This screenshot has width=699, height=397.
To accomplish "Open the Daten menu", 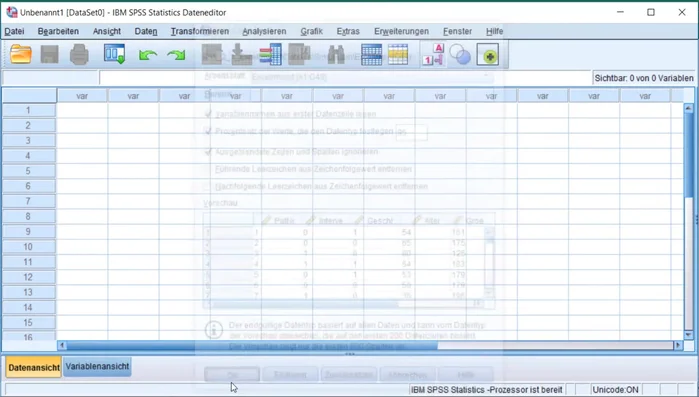I will [x=146, y=31].
